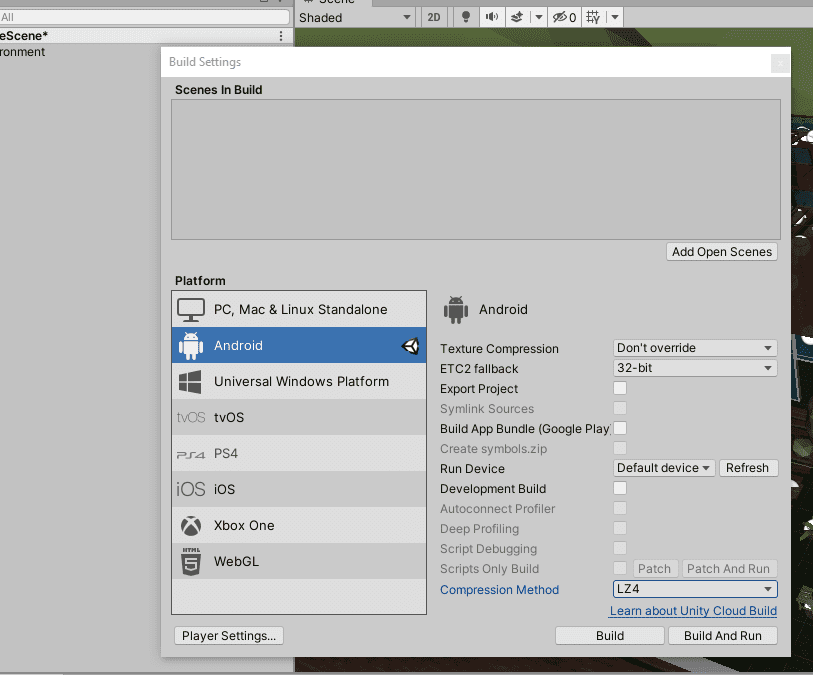This screenshot has height=675, width=813.
Task: Click the tvOS logo icon
Action: pyautogui.click(x=191, y=417)
